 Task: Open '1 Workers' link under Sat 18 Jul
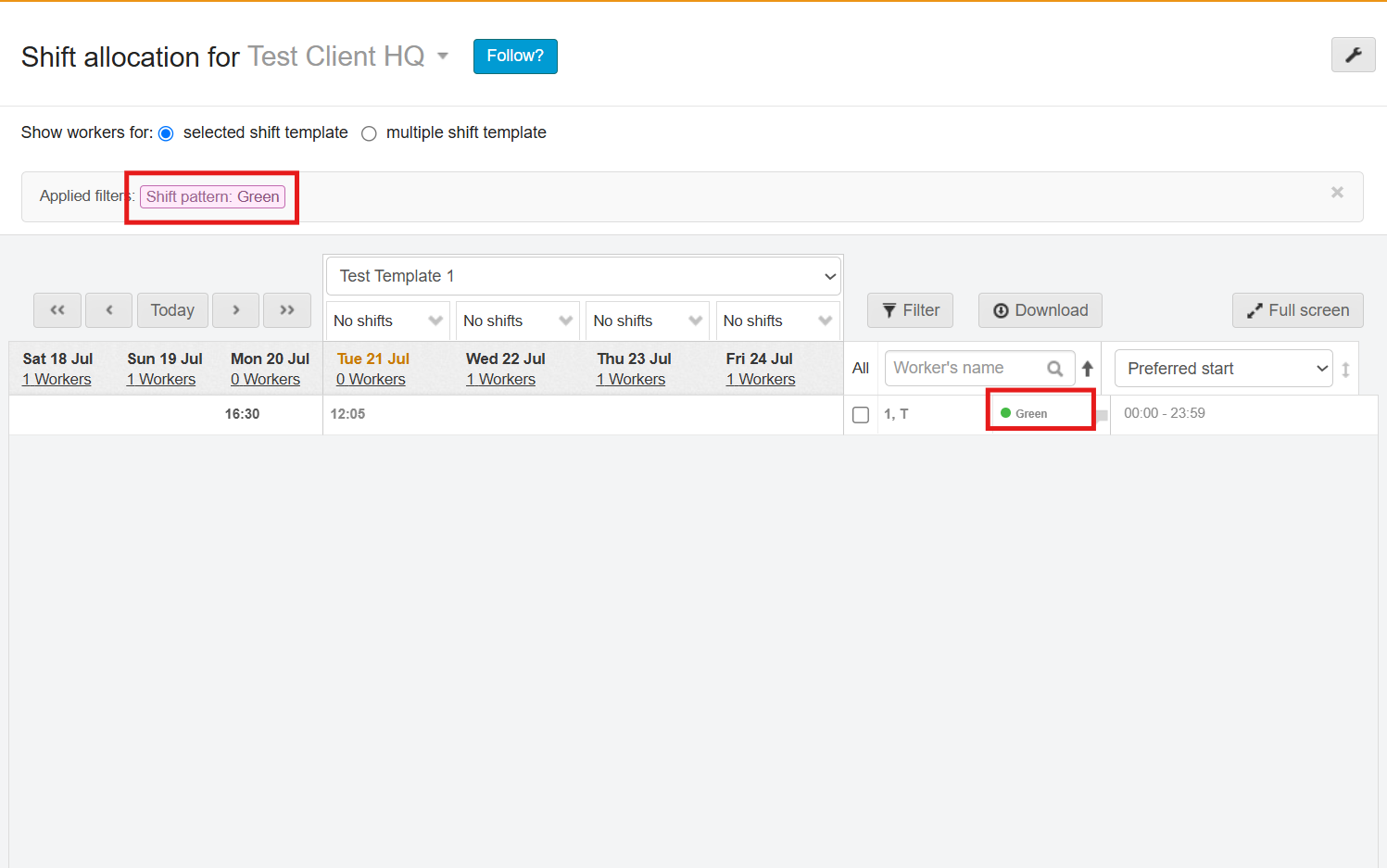click(x=57, y=380)
